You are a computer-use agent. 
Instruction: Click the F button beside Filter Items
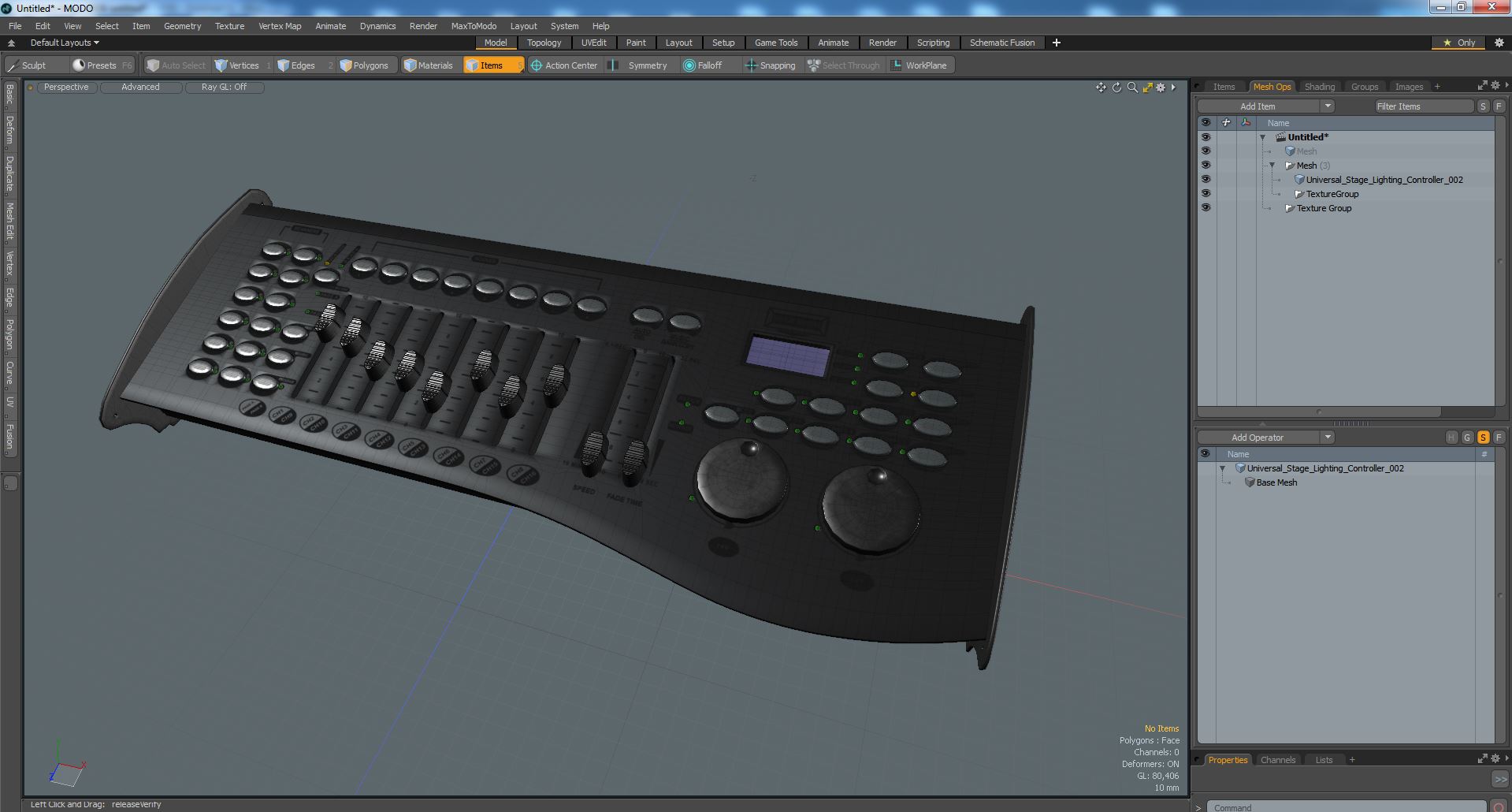1499,106
